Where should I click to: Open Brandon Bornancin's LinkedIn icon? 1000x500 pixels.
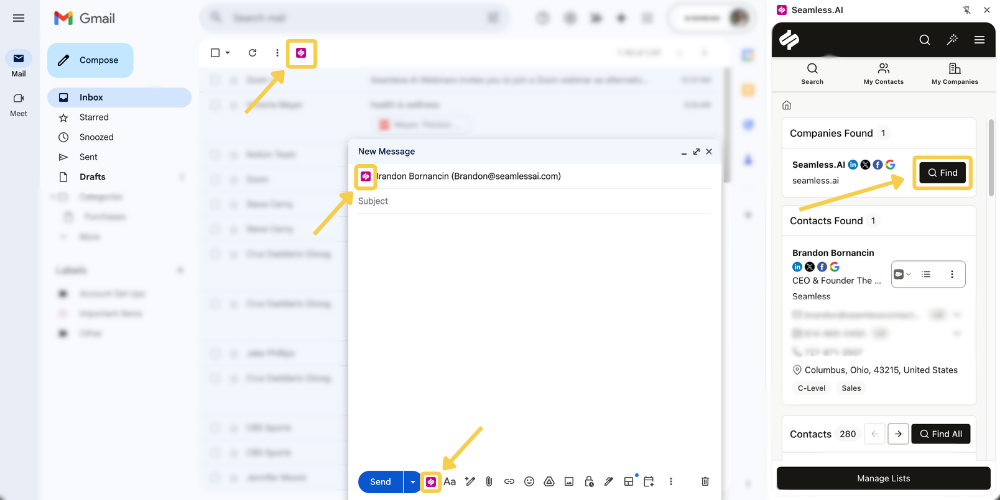(x=797, y=267)
